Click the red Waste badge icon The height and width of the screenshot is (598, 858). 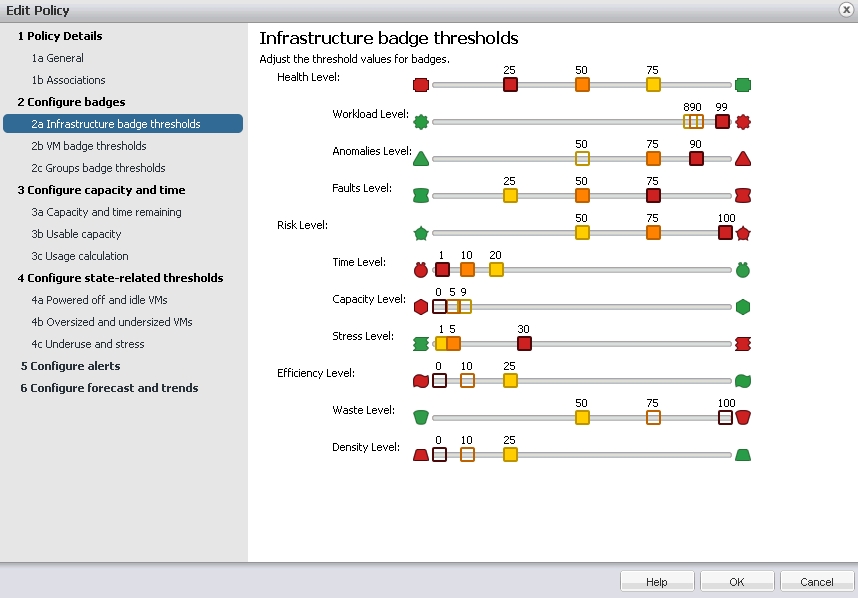tap(743, 417)
